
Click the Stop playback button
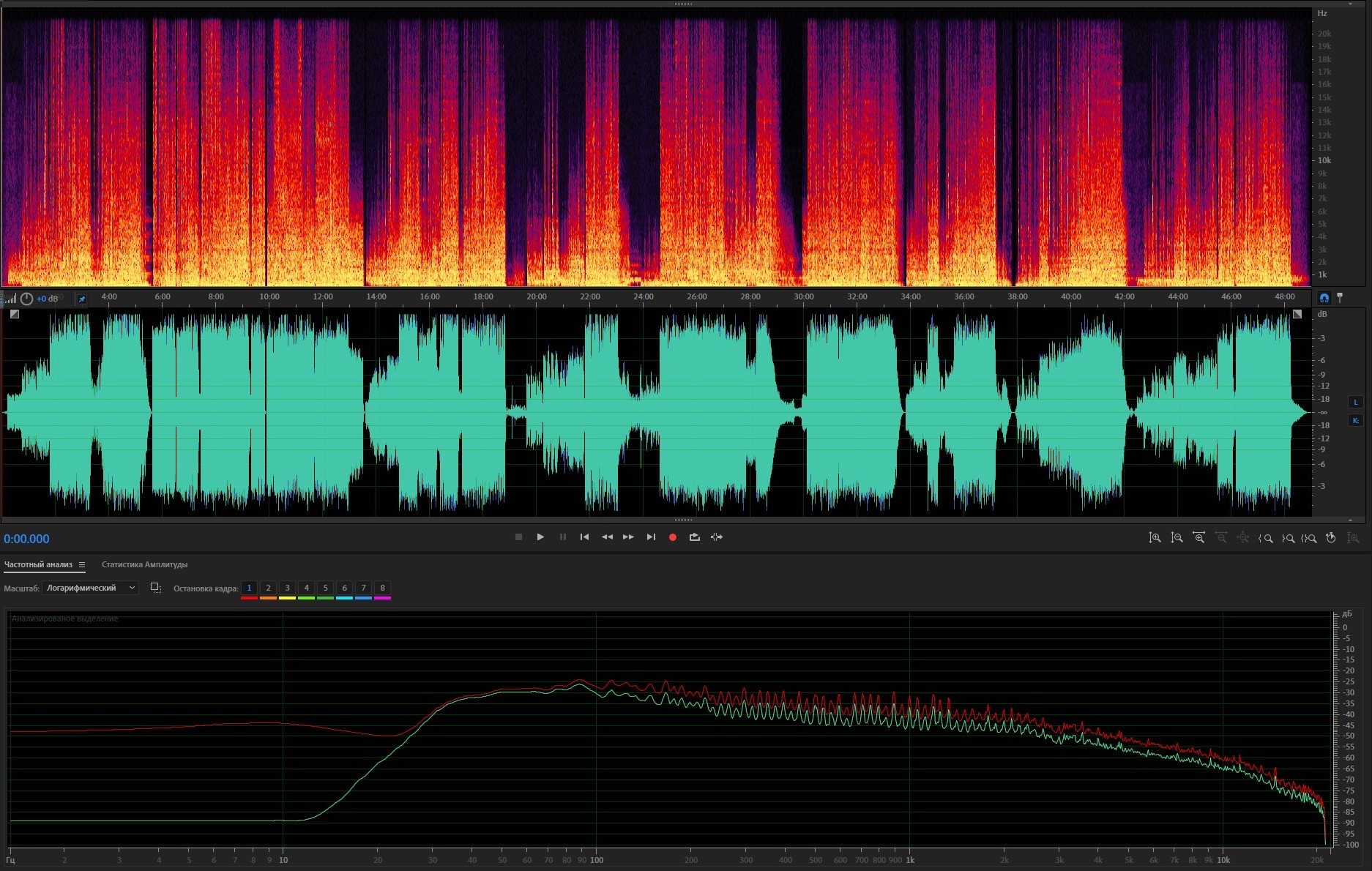(x=518, y=537)
